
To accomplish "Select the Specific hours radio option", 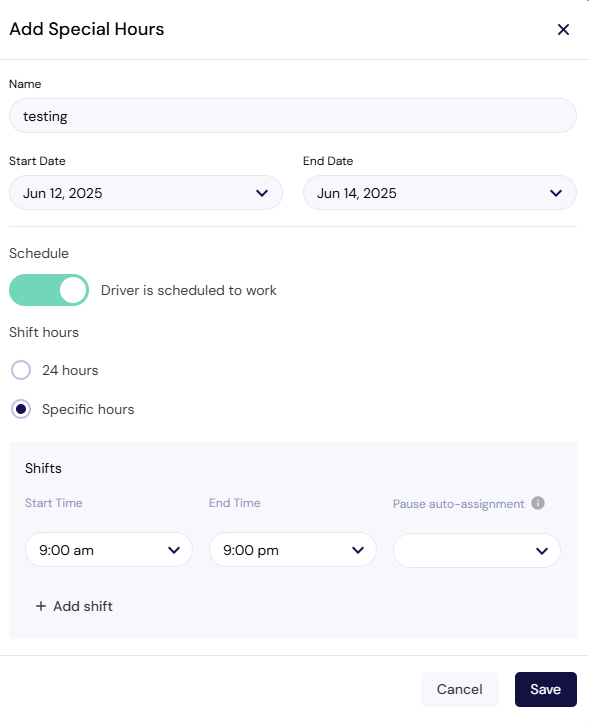I will point(21,409).
